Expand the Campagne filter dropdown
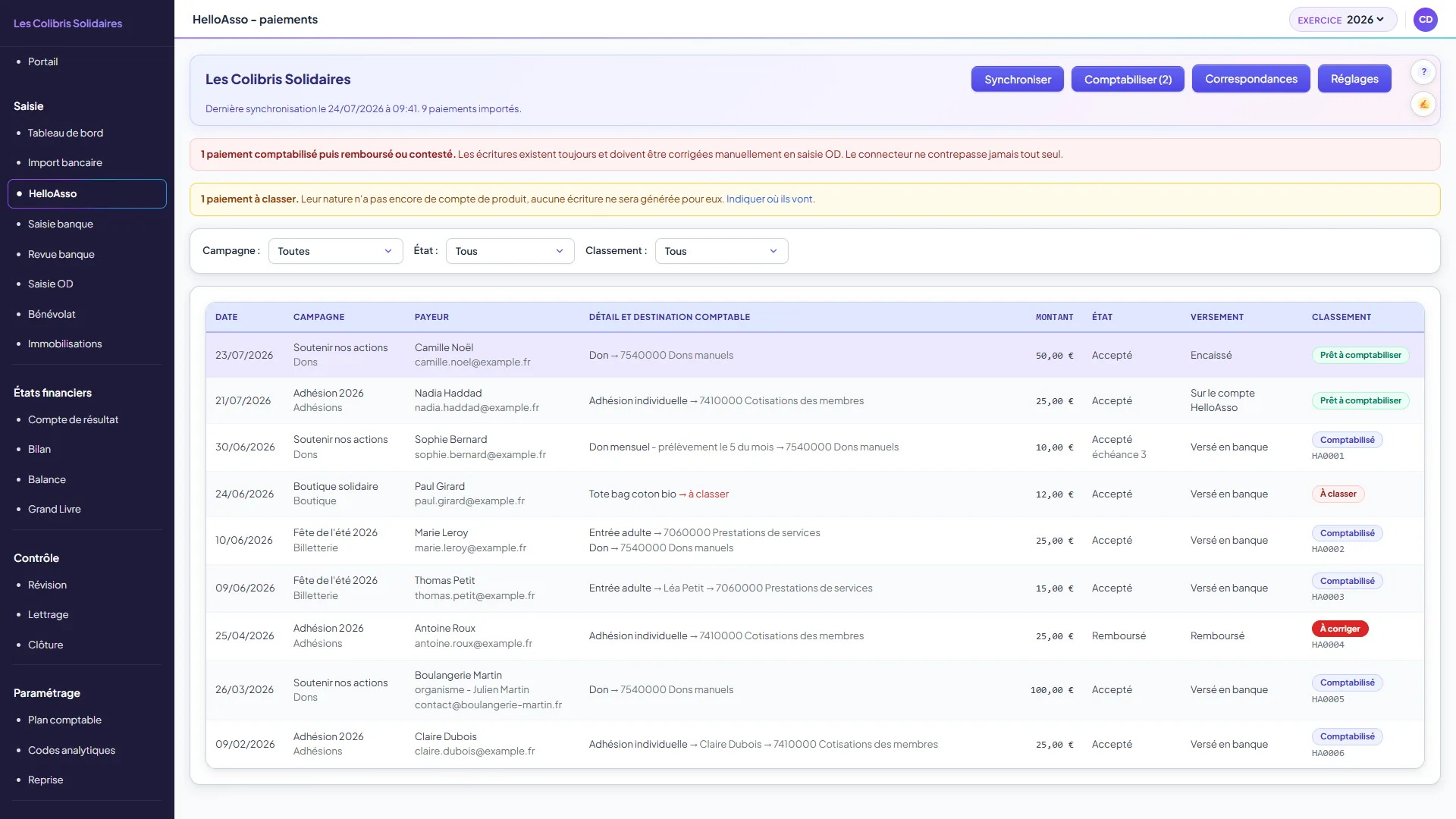1456x819 pixels. [x=335, y=251]
